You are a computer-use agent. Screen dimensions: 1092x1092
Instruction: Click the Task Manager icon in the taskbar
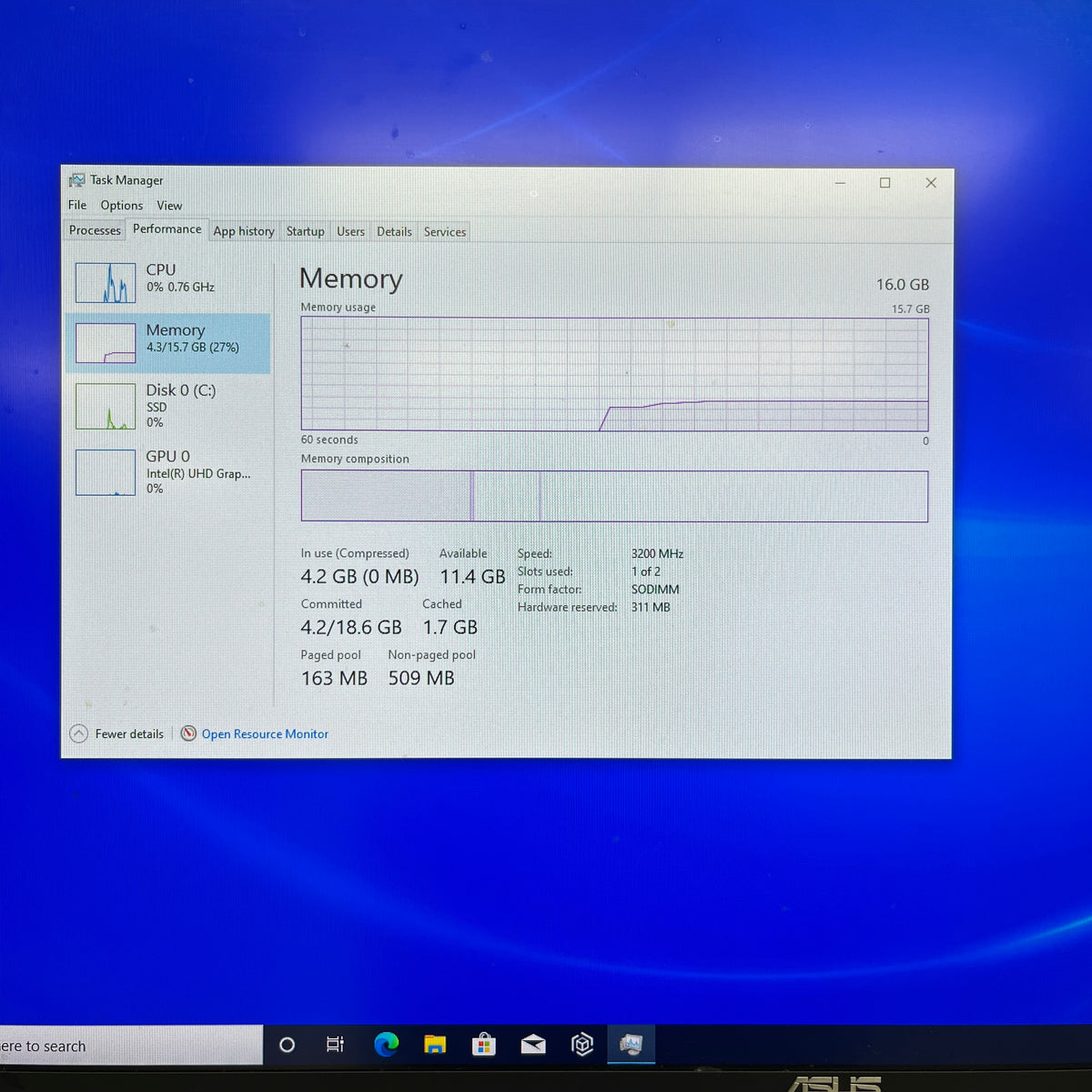631,1044
